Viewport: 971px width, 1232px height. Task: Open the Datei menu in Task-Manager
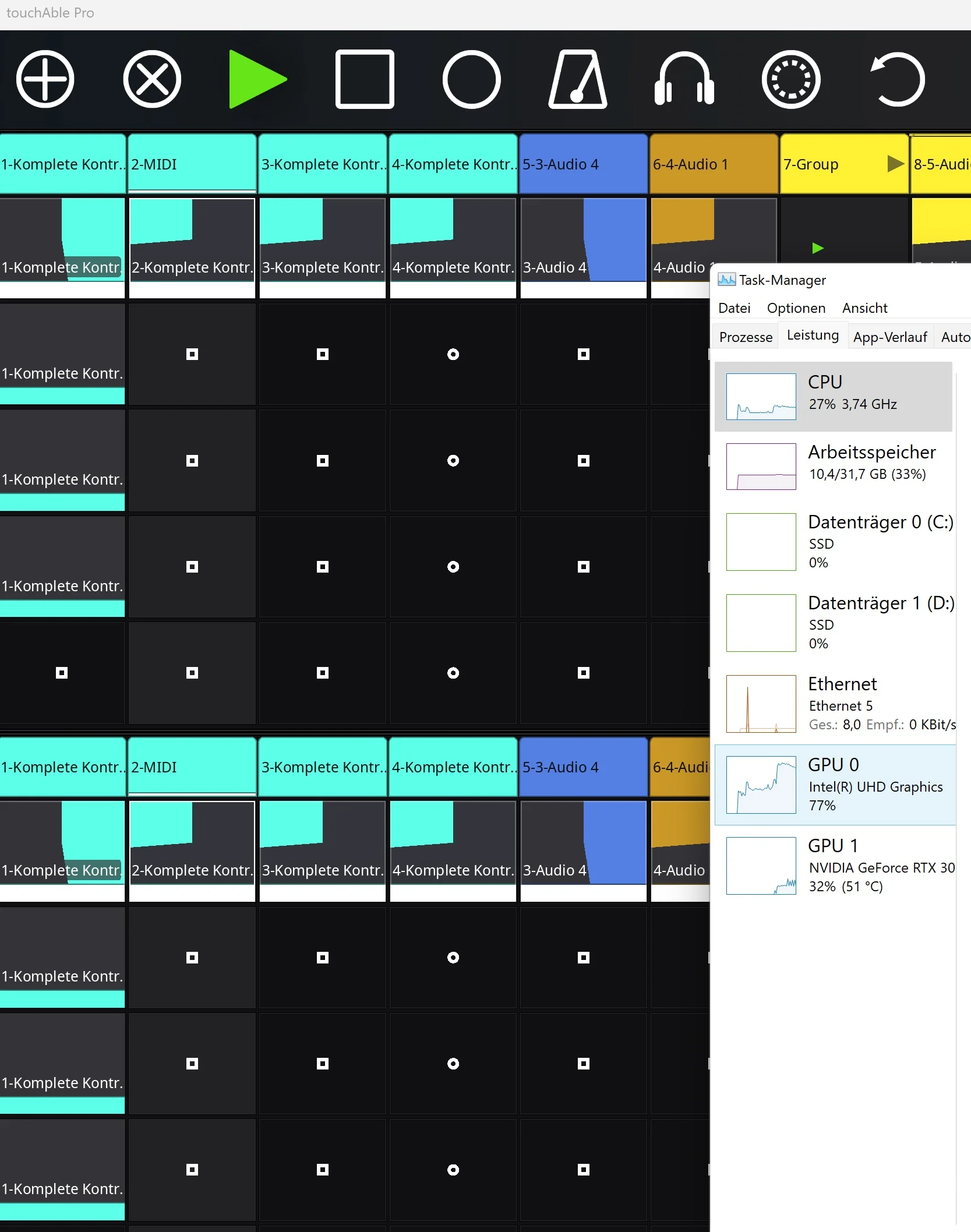click(x=734, y=308)
